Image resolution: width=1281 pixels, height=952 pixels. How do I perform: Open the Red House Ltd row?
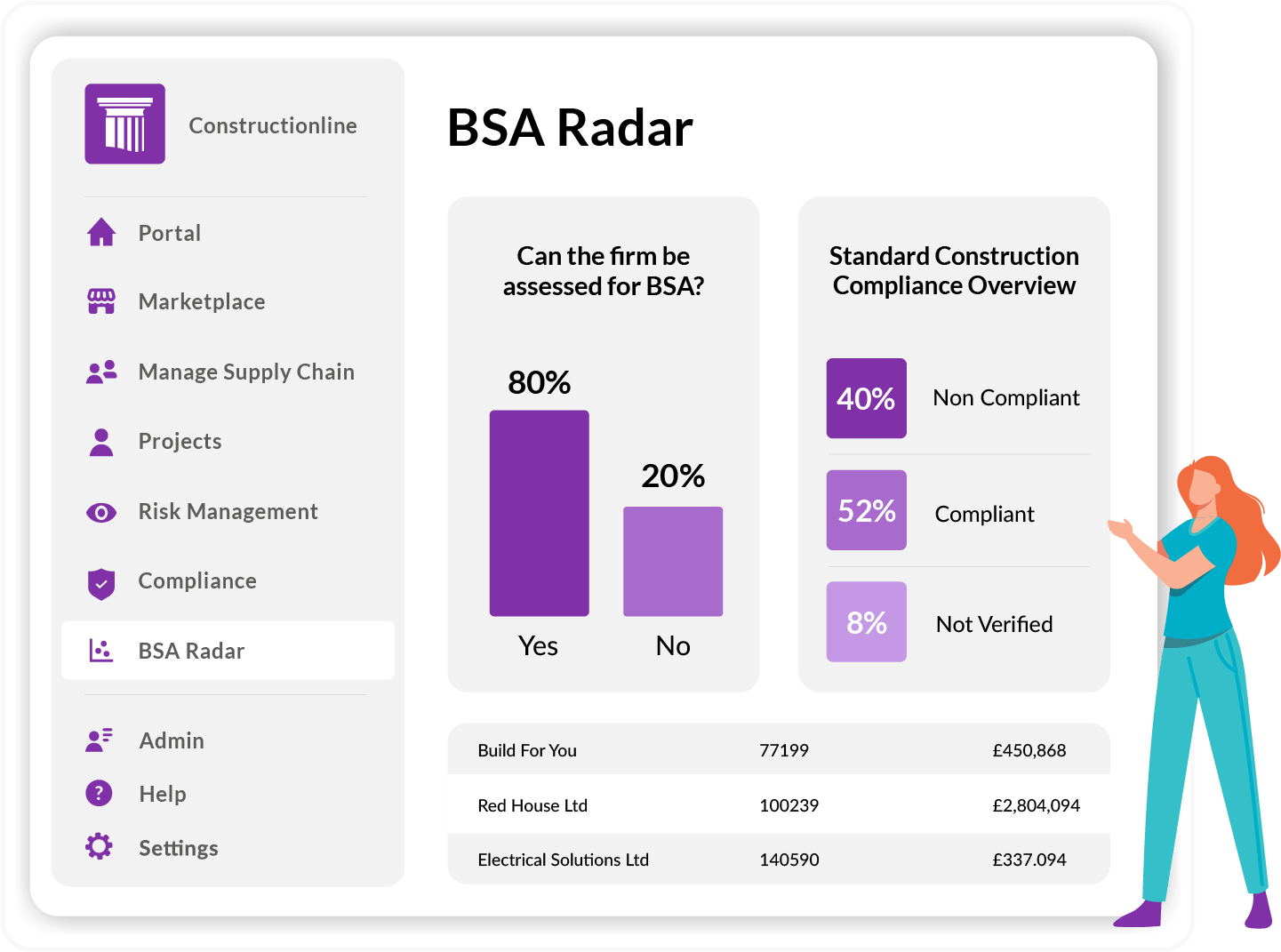779,804
